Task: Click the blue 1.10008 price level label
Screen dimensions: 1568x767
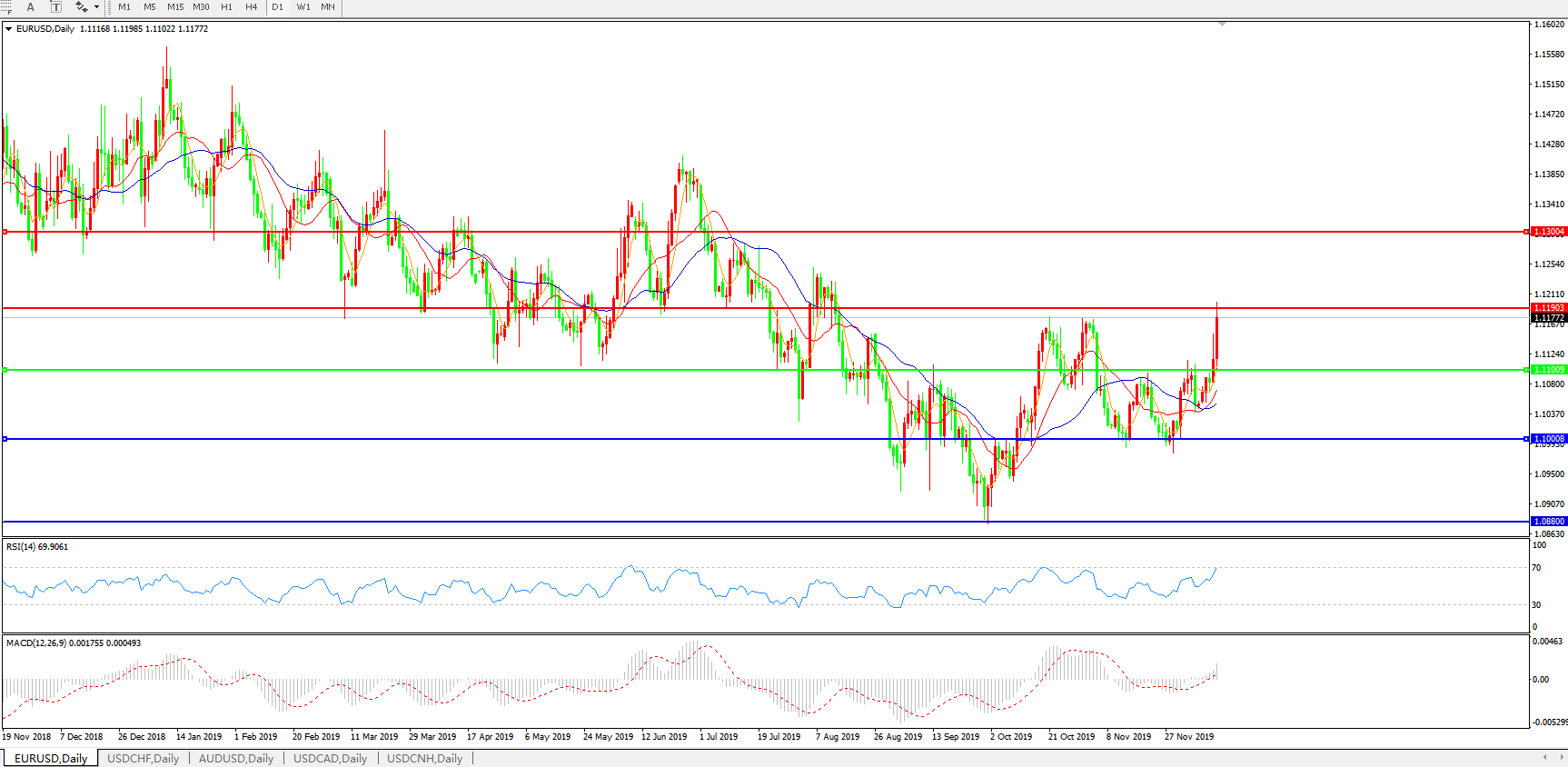Action: [x=1549, y=439]
